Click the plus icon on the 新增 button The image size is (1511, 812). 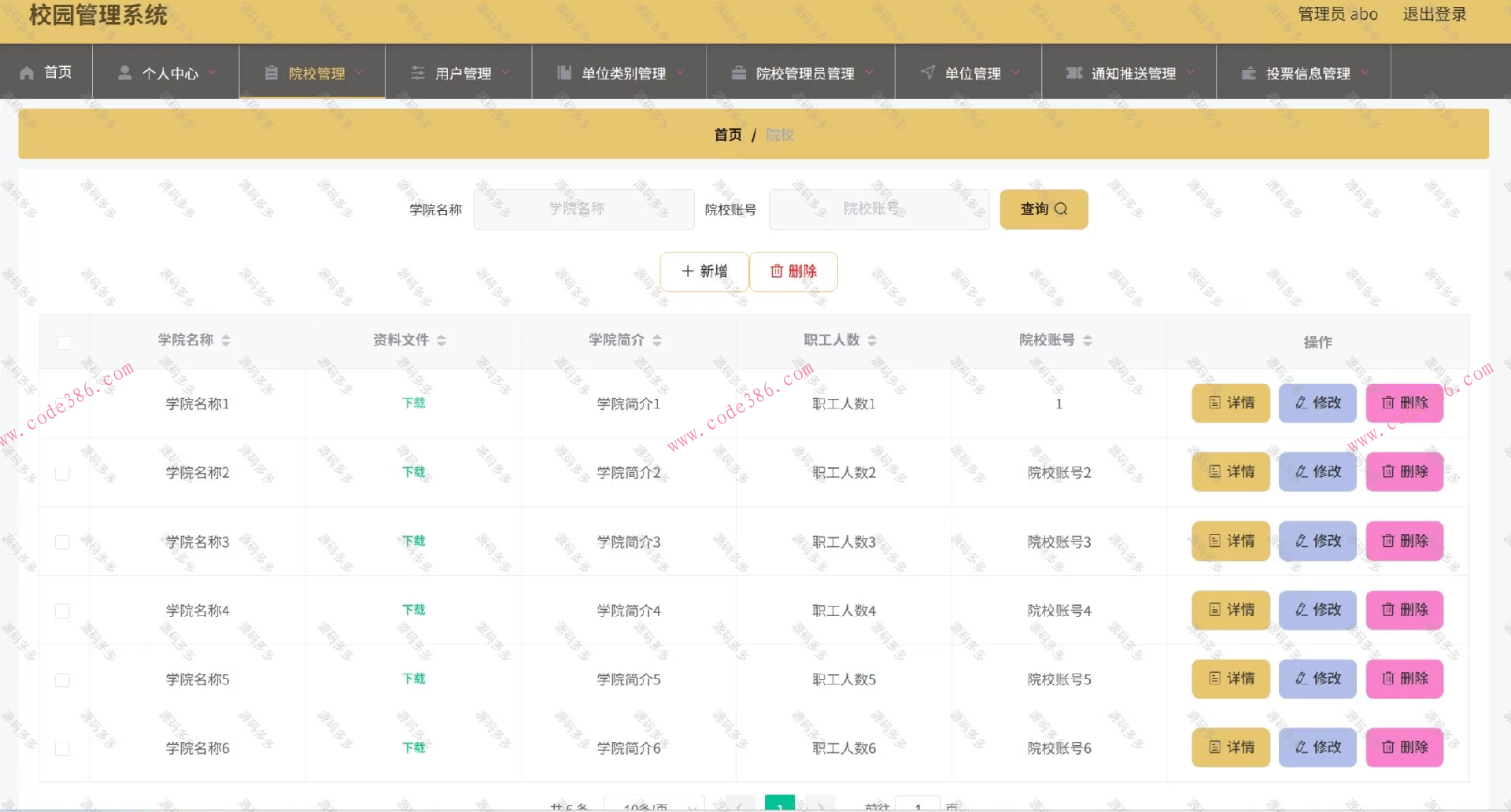[x=687, y=271]
